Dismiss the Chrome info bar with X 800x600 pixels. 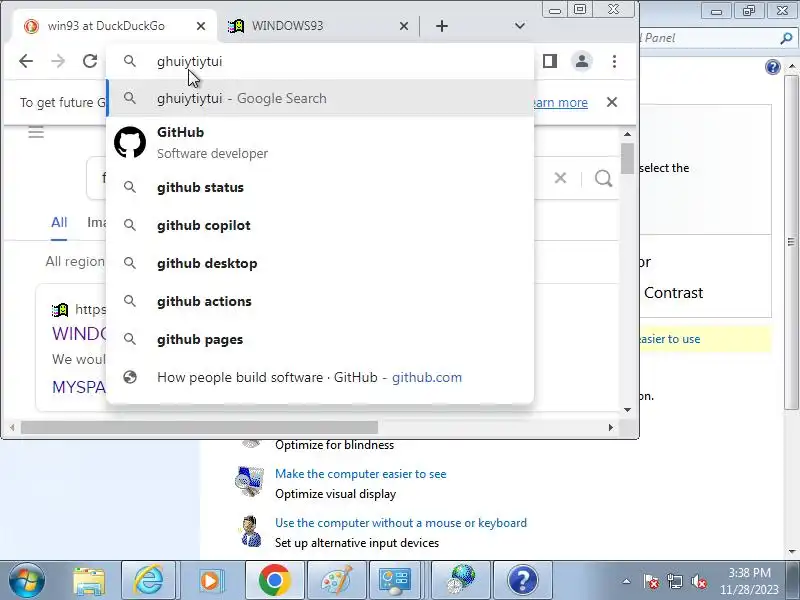pyautogui.click(x=612, y=102)
